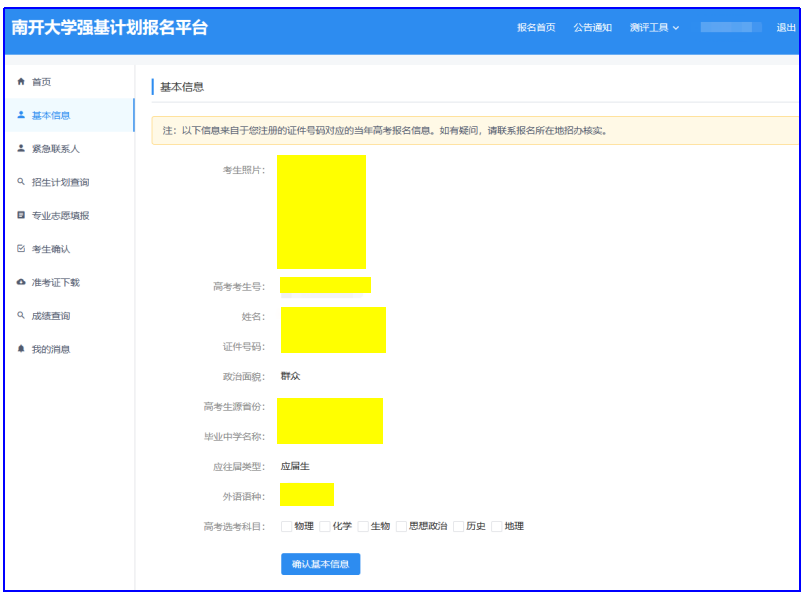Click the 考生照片 photo area
This screenshot has height=597, width=804.
(321, 212)
